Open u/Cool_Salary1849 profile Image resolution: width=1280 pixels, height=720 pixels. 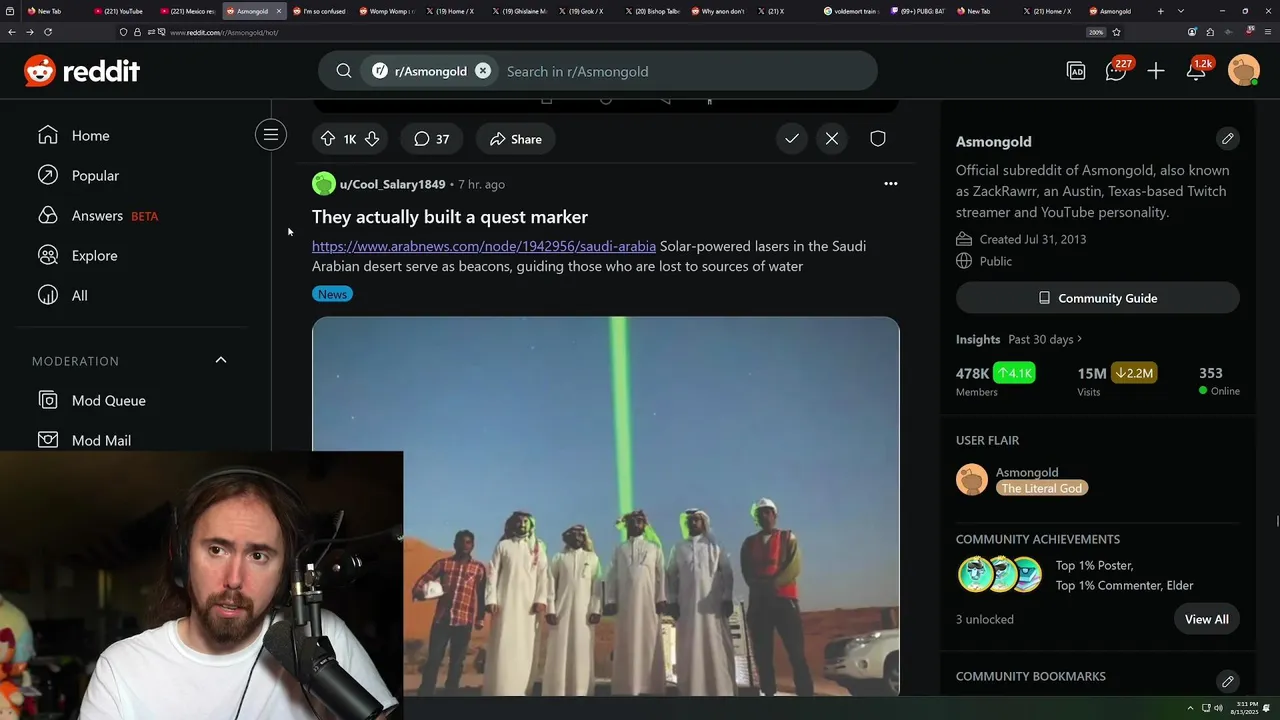tap(392, 184)
